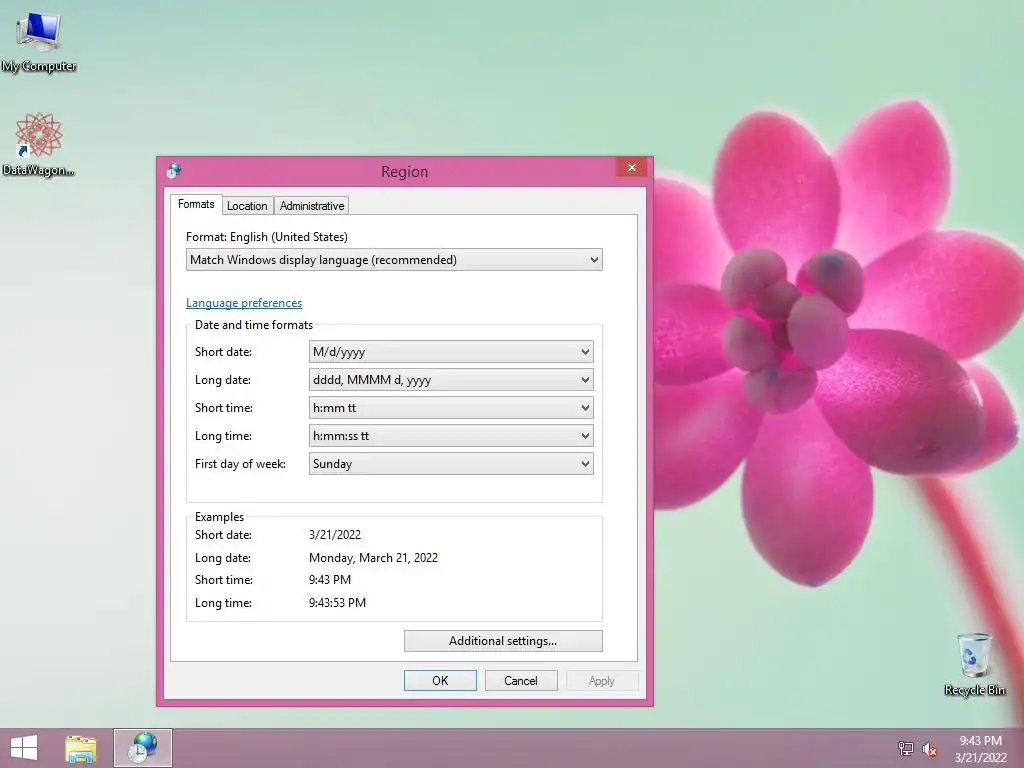Dismiss the dialog with the Cancel button
The image size is (1024, 768).
pyautogui.click(x=520, y=680)
